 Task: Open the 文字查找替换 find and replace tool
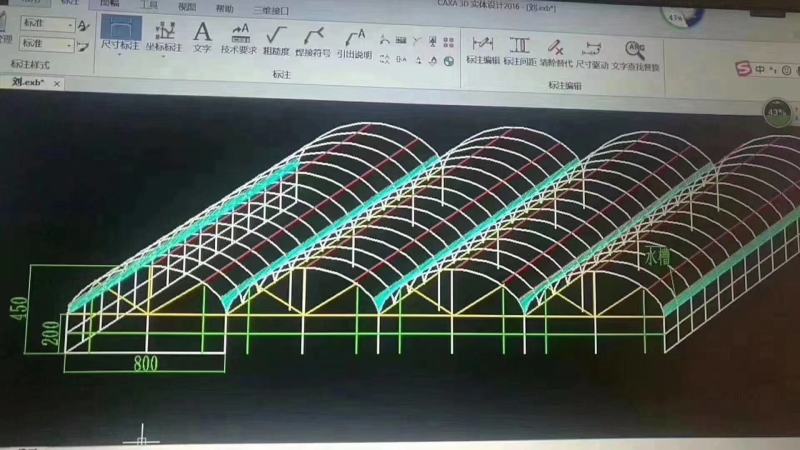[x=635, y=55]
